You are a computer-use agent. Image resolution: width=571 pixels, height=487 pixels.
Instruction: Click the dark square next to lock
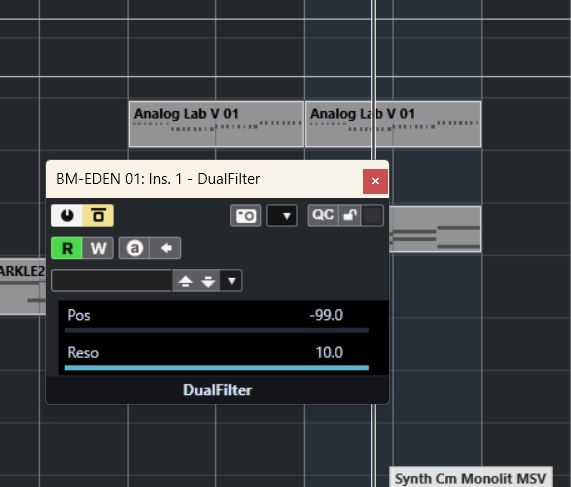coord(372,216)
